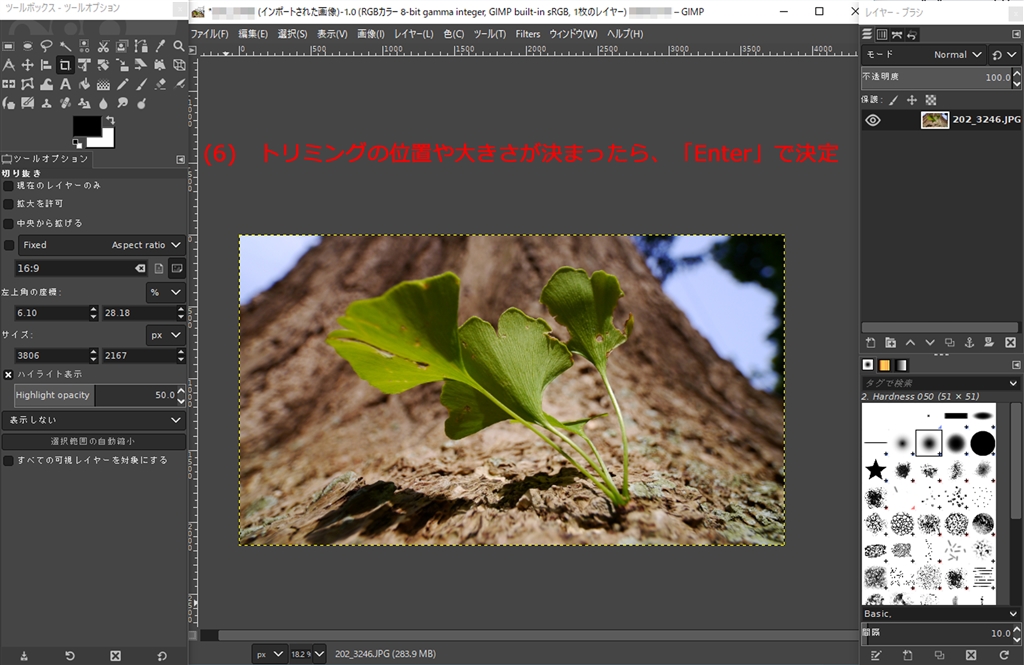Select the Crop tool in toolbox

pyautogui.click(x=65, y=65)
